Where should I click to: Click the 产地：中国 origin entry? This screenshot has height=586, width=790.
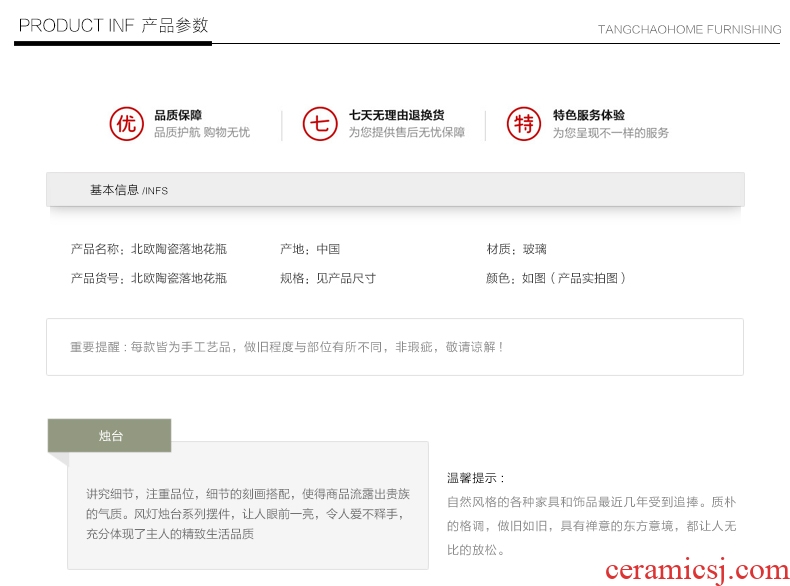[310, 249]
